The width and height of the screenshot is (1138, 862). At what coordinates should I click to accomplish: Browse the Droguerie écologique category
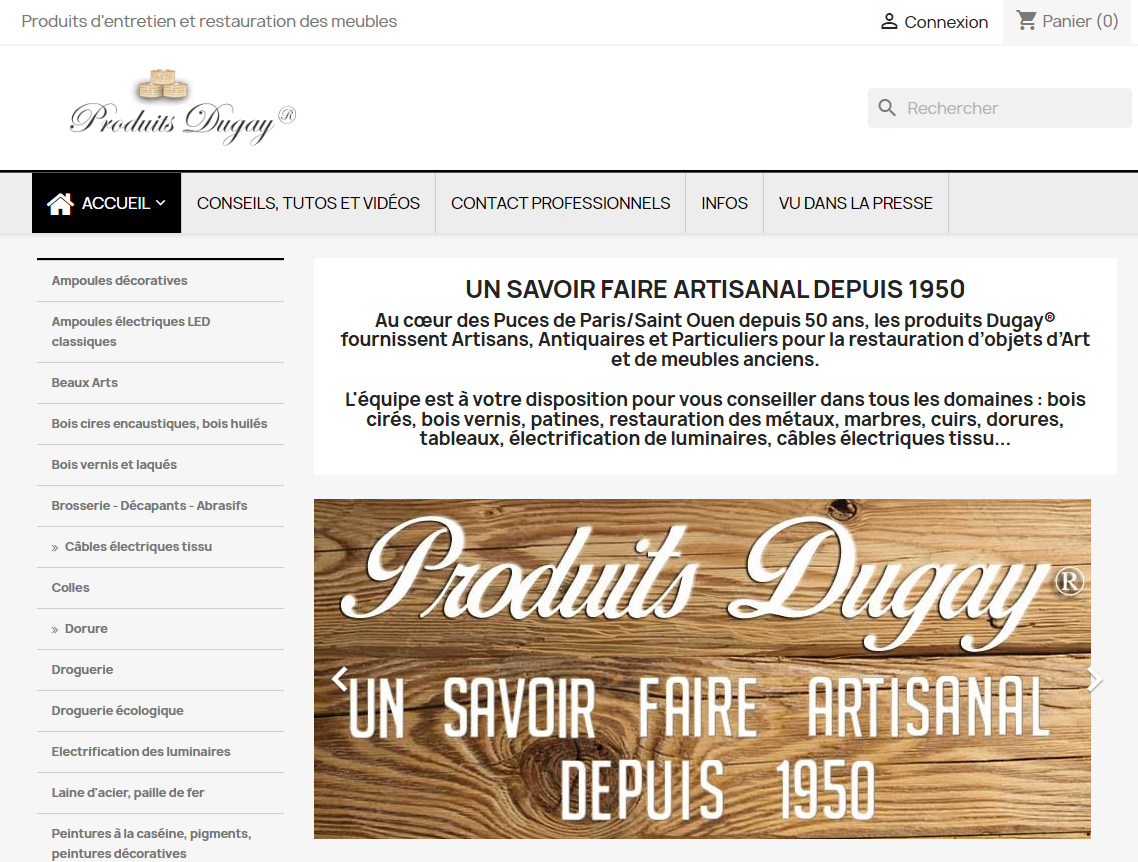click(117, 711)
